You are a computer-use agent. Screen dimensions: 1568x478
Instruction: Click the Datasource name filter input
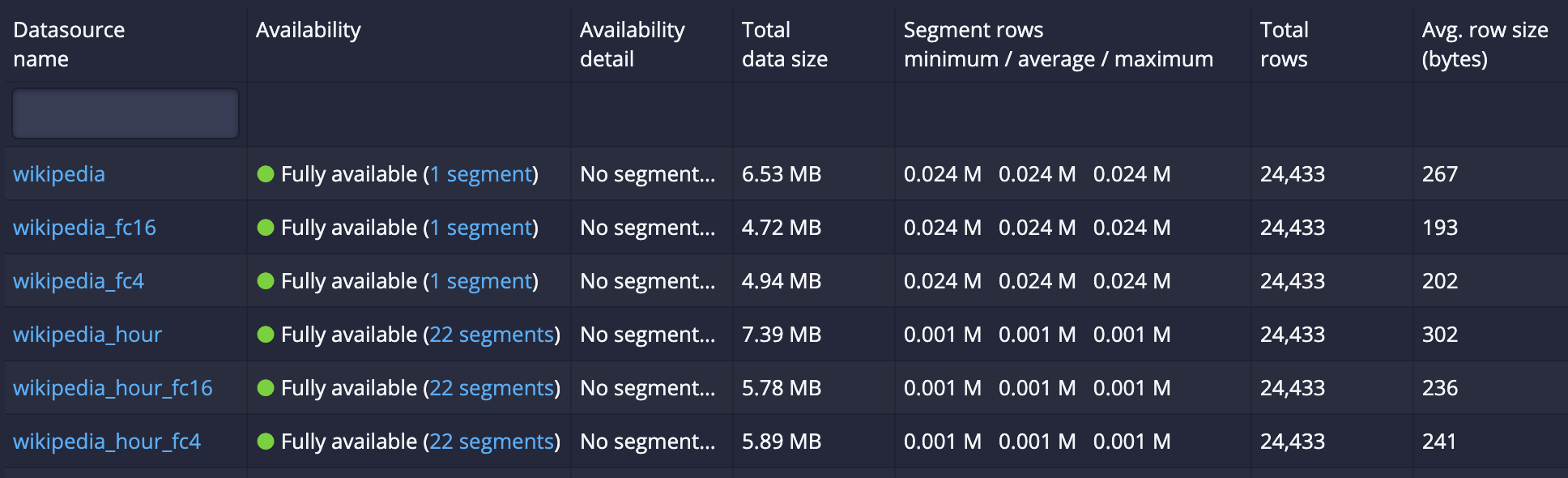126,113
